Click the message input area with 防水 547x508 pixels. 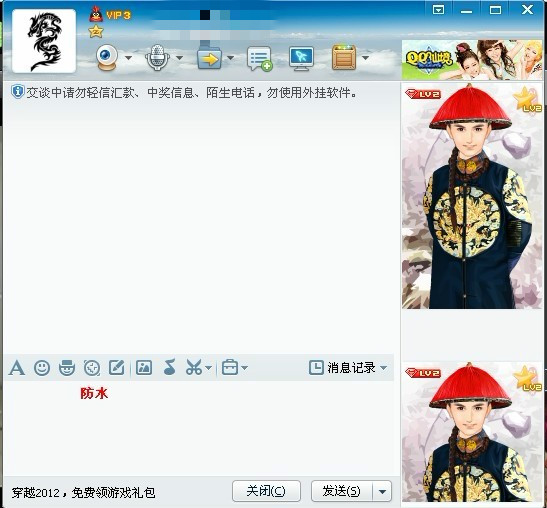coord(199,428)
